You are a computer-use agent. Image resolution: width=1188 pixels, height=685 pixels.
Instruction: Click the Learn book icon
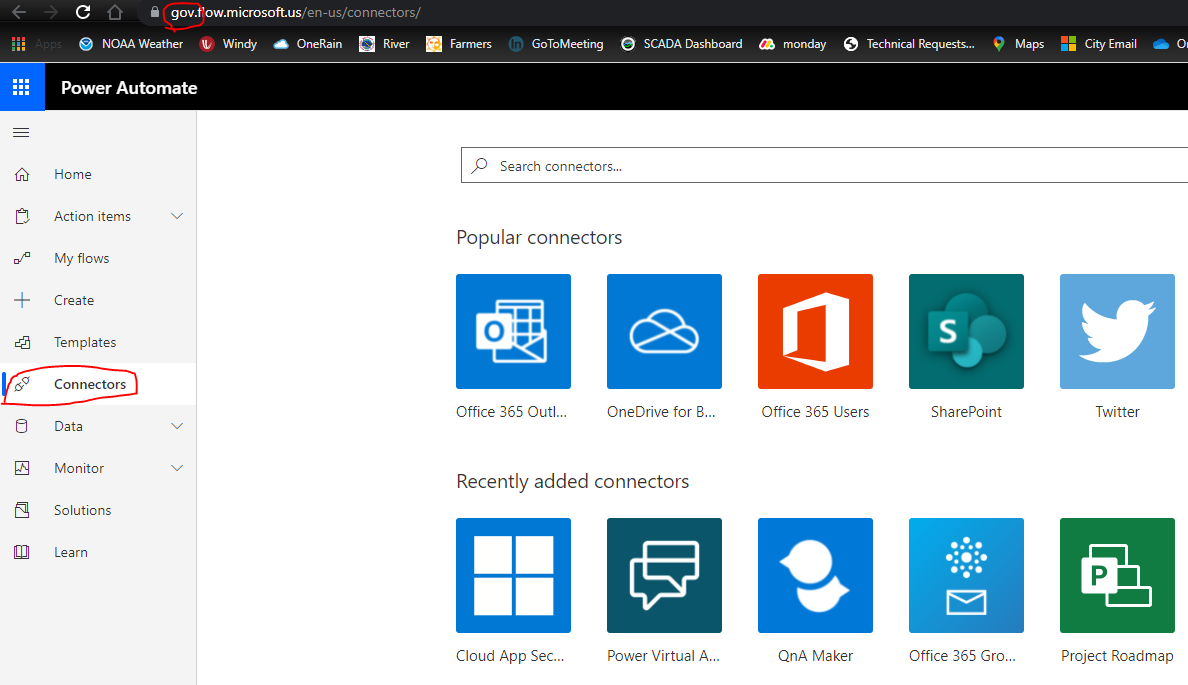(x=22, y=552)
